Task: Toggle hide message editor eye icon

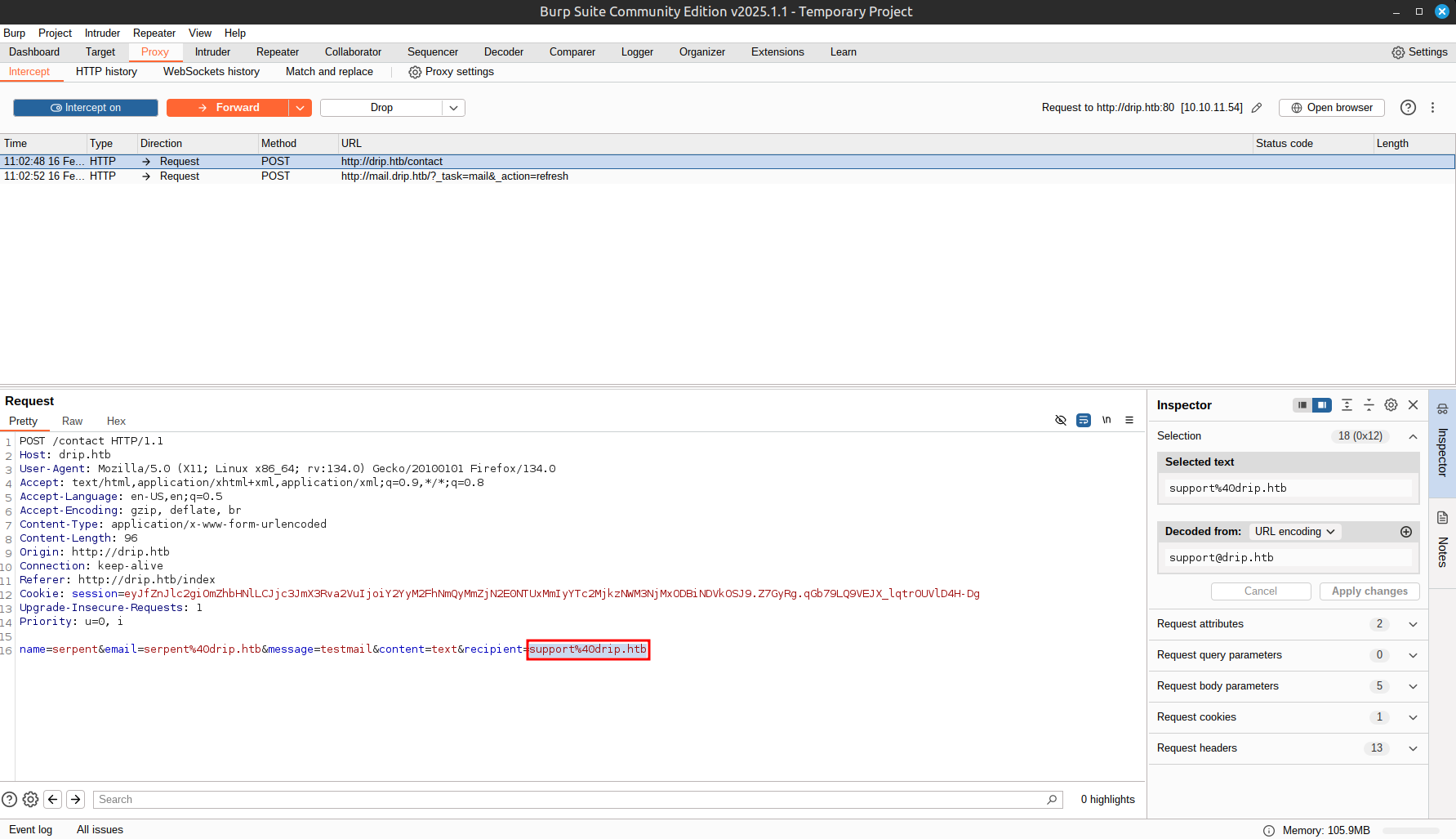Action: (x=1061, y=420)
